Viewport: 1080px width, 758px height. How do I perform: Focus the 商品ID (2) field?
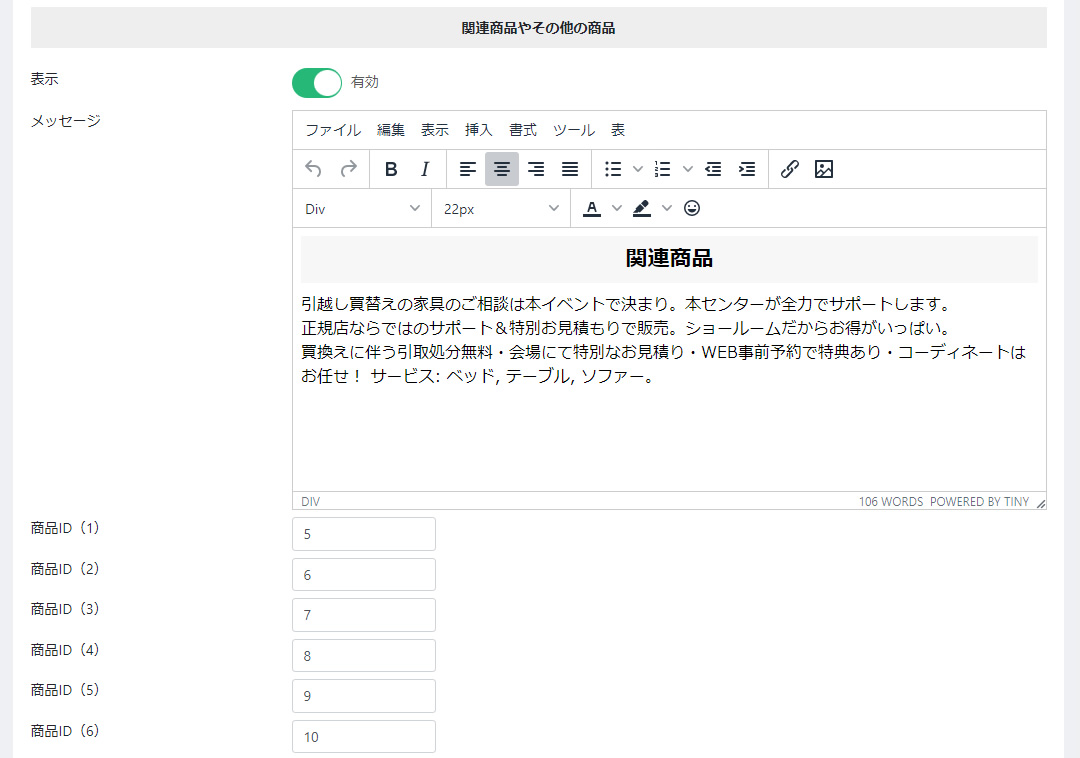pyautogui.click(x=364, y=575)
